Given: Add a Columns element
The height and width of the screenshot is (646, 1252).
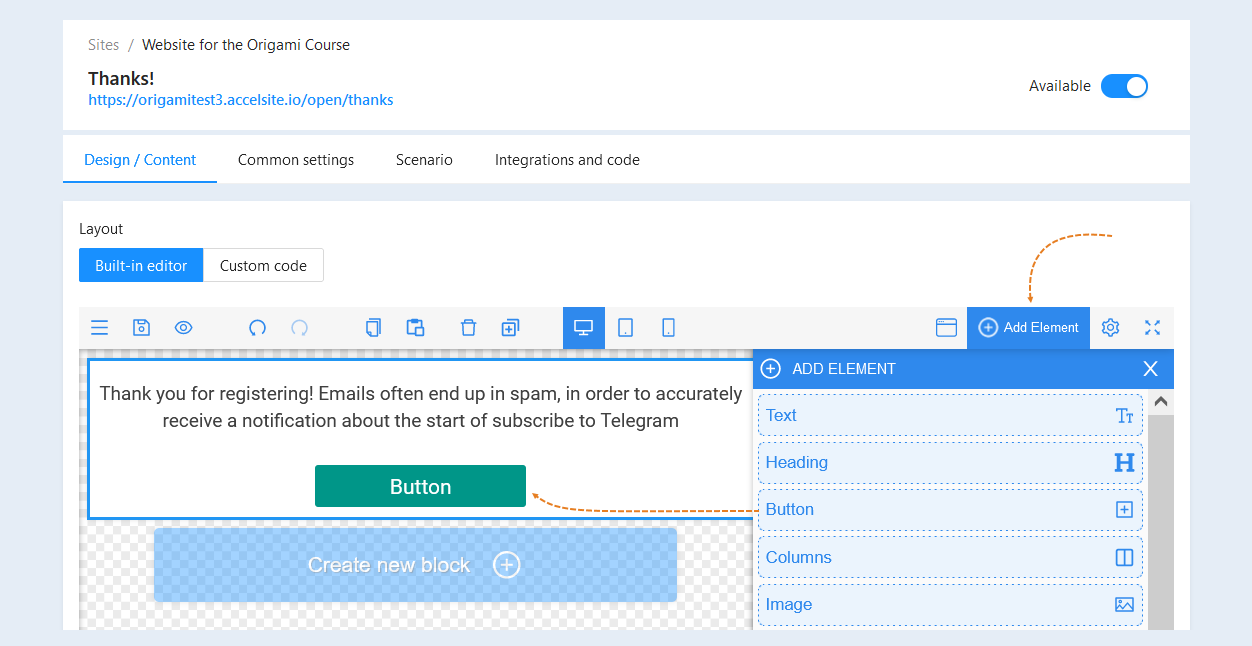Looking at the screenshot, I should click(x=950, y=557).
